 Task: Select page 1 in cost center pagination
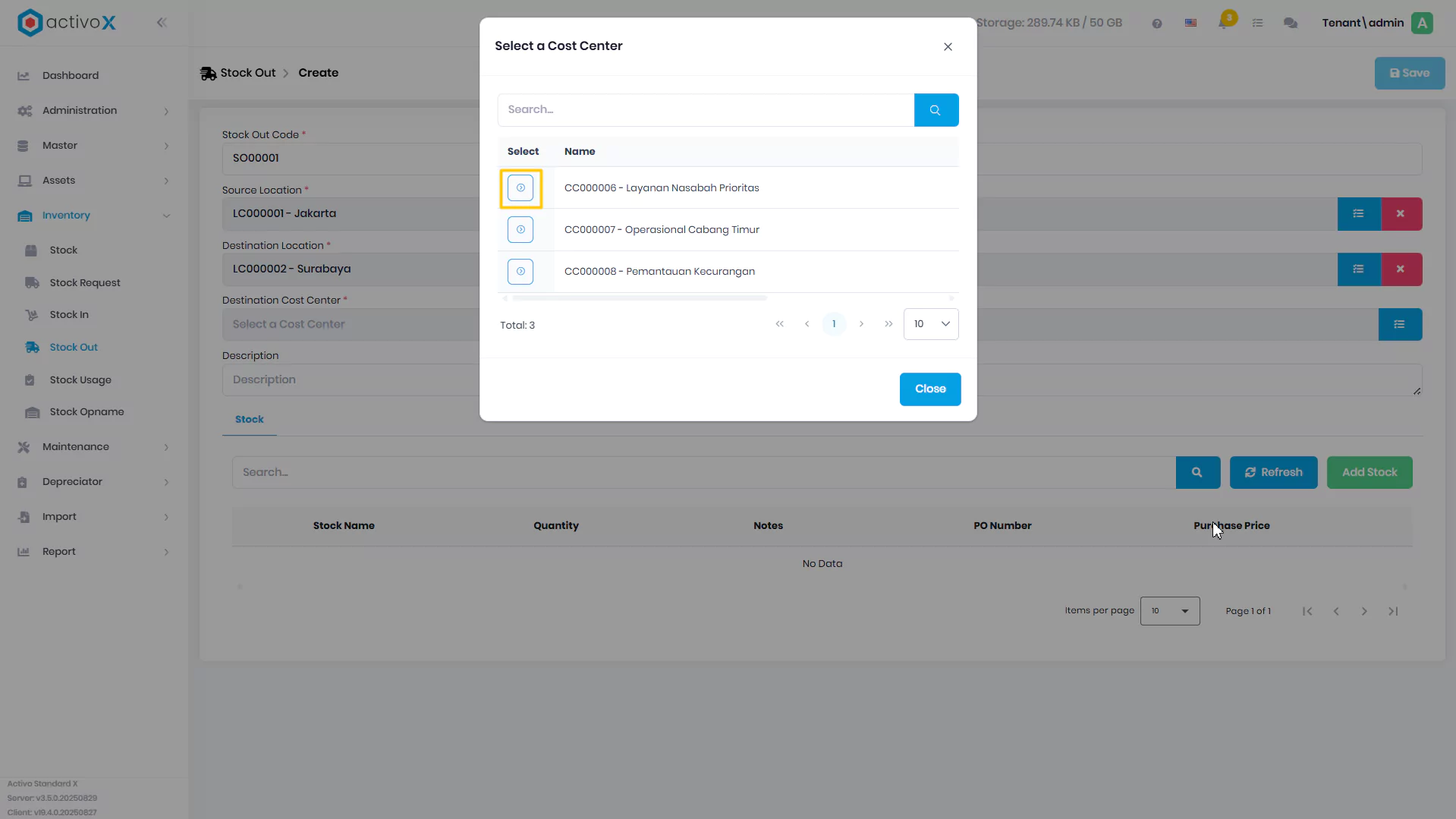[x=834, y=324]
